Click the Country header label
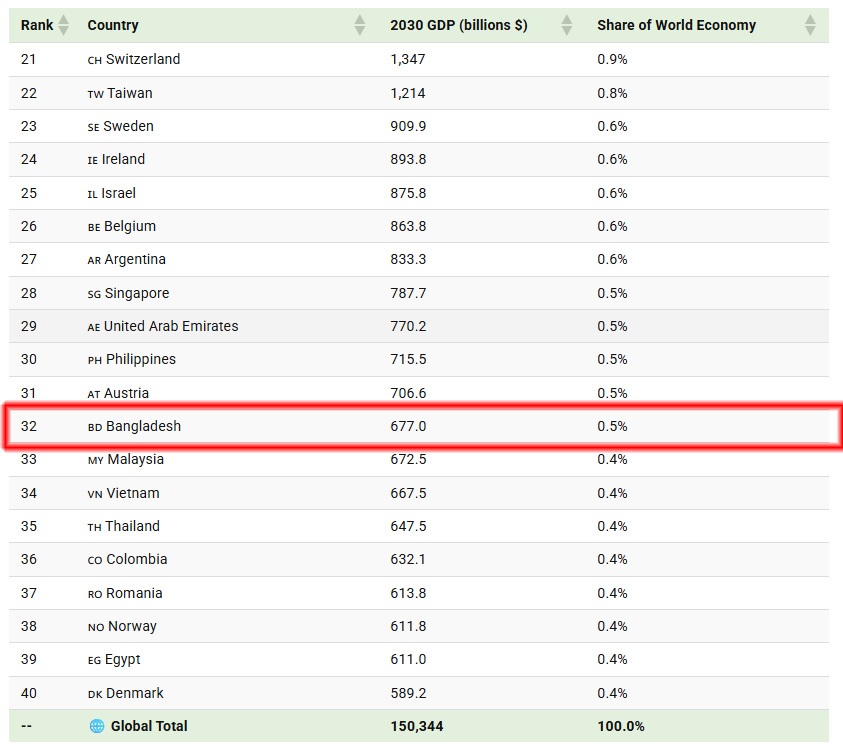 tap(113, 25)
